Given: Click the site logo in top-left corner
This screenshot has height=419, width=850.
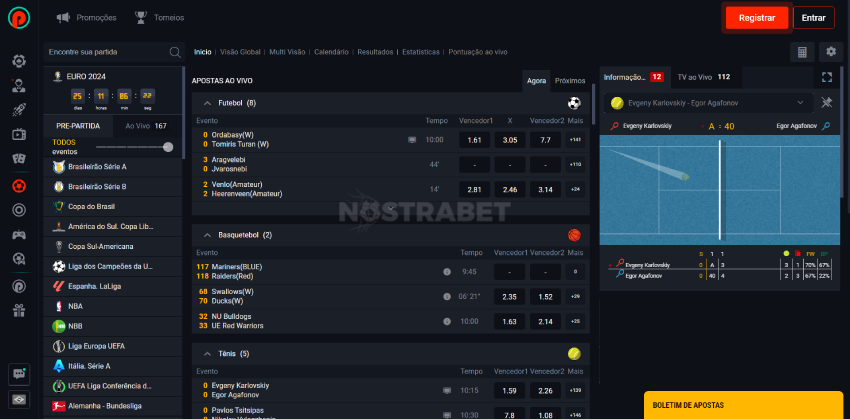Looking at the screenshot, I should pos(19,18).
